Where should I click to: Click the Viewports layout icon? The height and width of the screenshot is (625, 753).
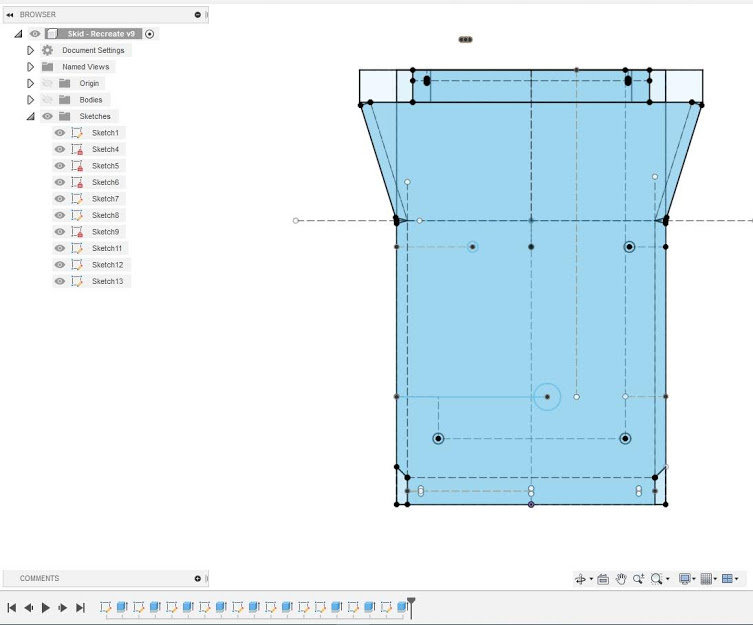click(x=727, y=579)
